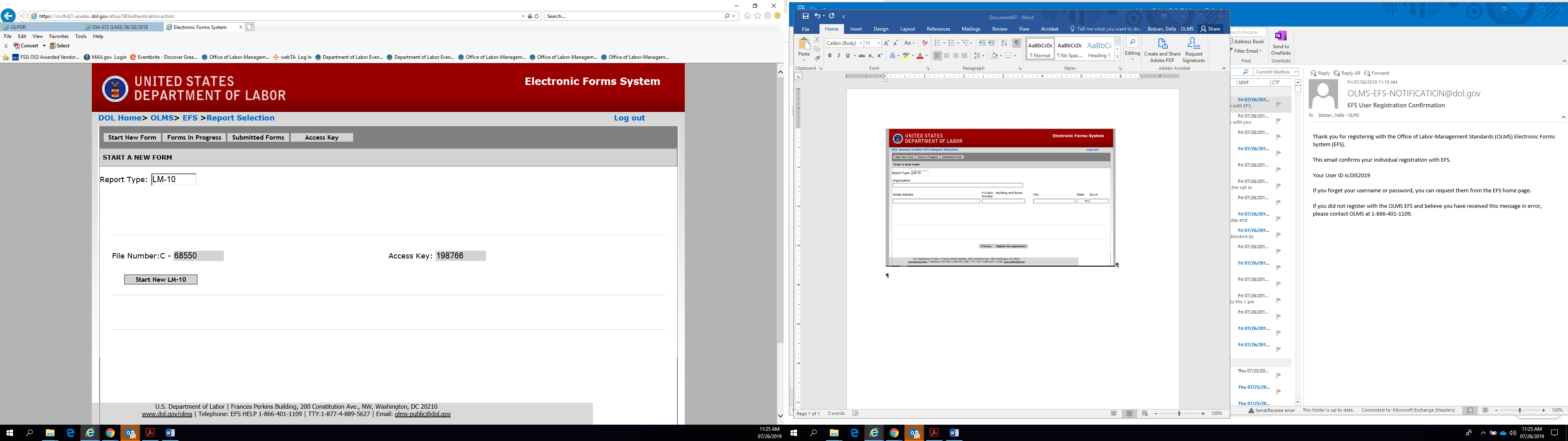
Task: Open the Submitted Forms tab
Action: (x=258, y=138)
